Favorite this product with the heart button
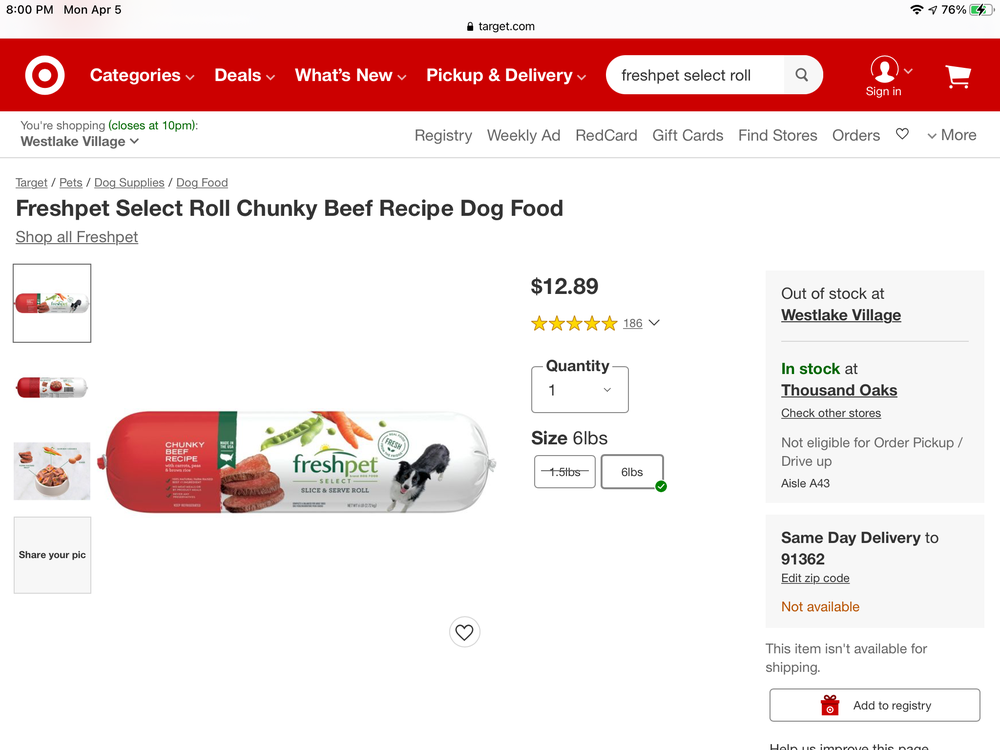 click(x=464, y=632)
